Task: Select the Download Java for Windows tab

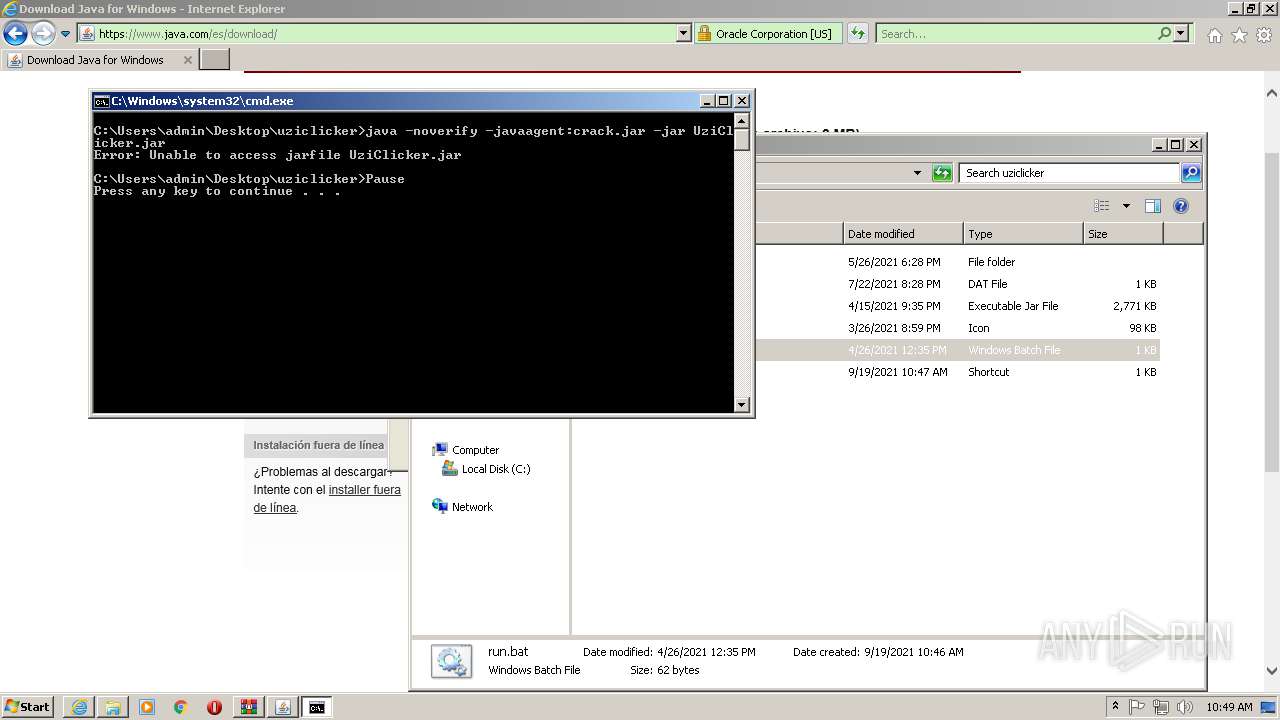Action: [x=95, y=60]
